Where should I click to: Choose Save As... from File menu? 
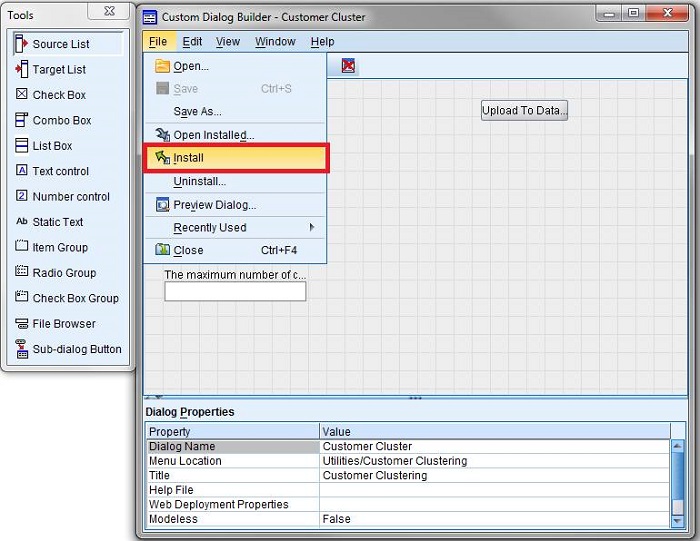point(235,112)
